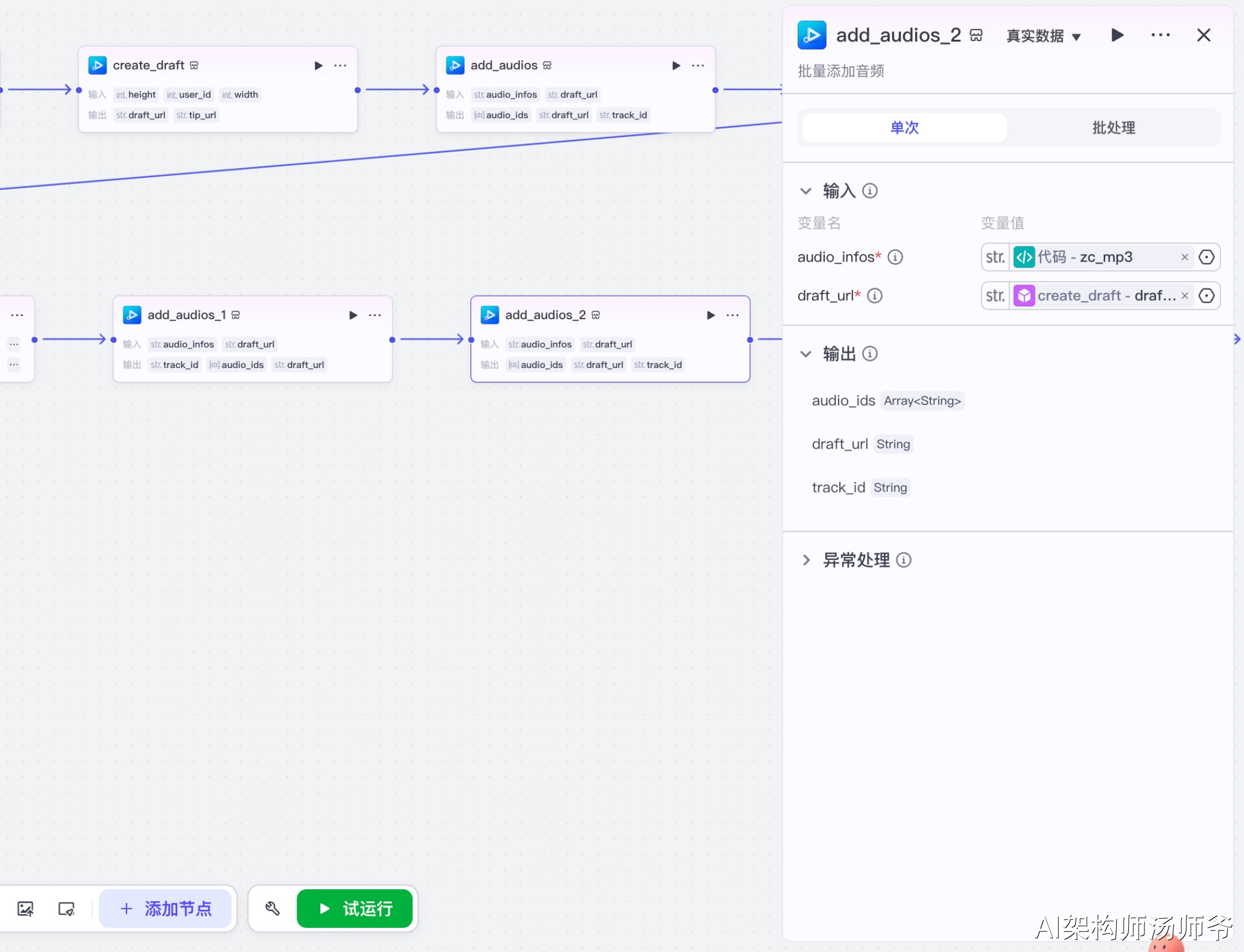
Task: Open panel more options ellipsis menu
Action: tap(1160, 35)
